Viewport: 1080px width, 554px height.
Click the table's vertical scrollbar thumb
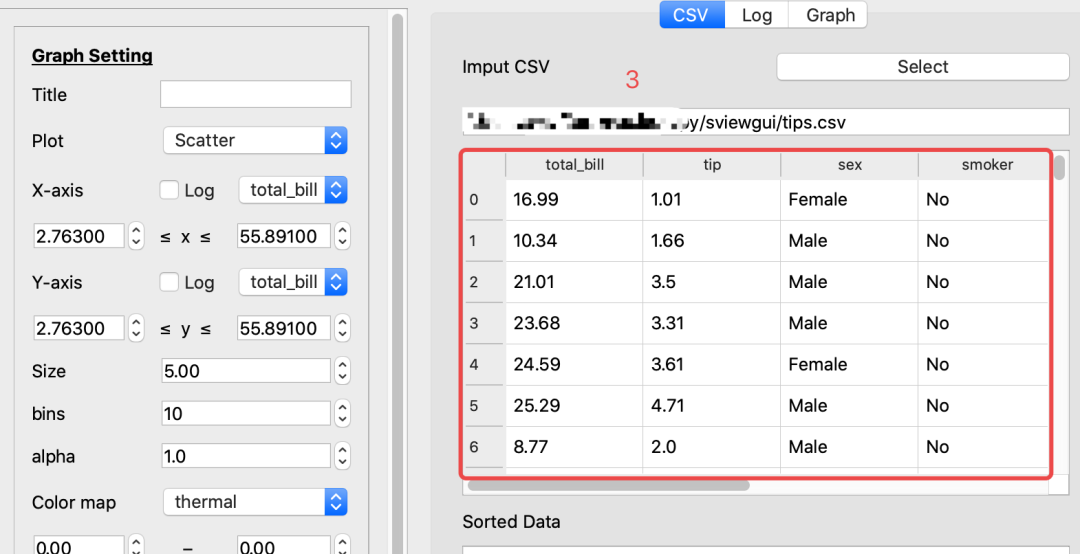(1059, 167)
